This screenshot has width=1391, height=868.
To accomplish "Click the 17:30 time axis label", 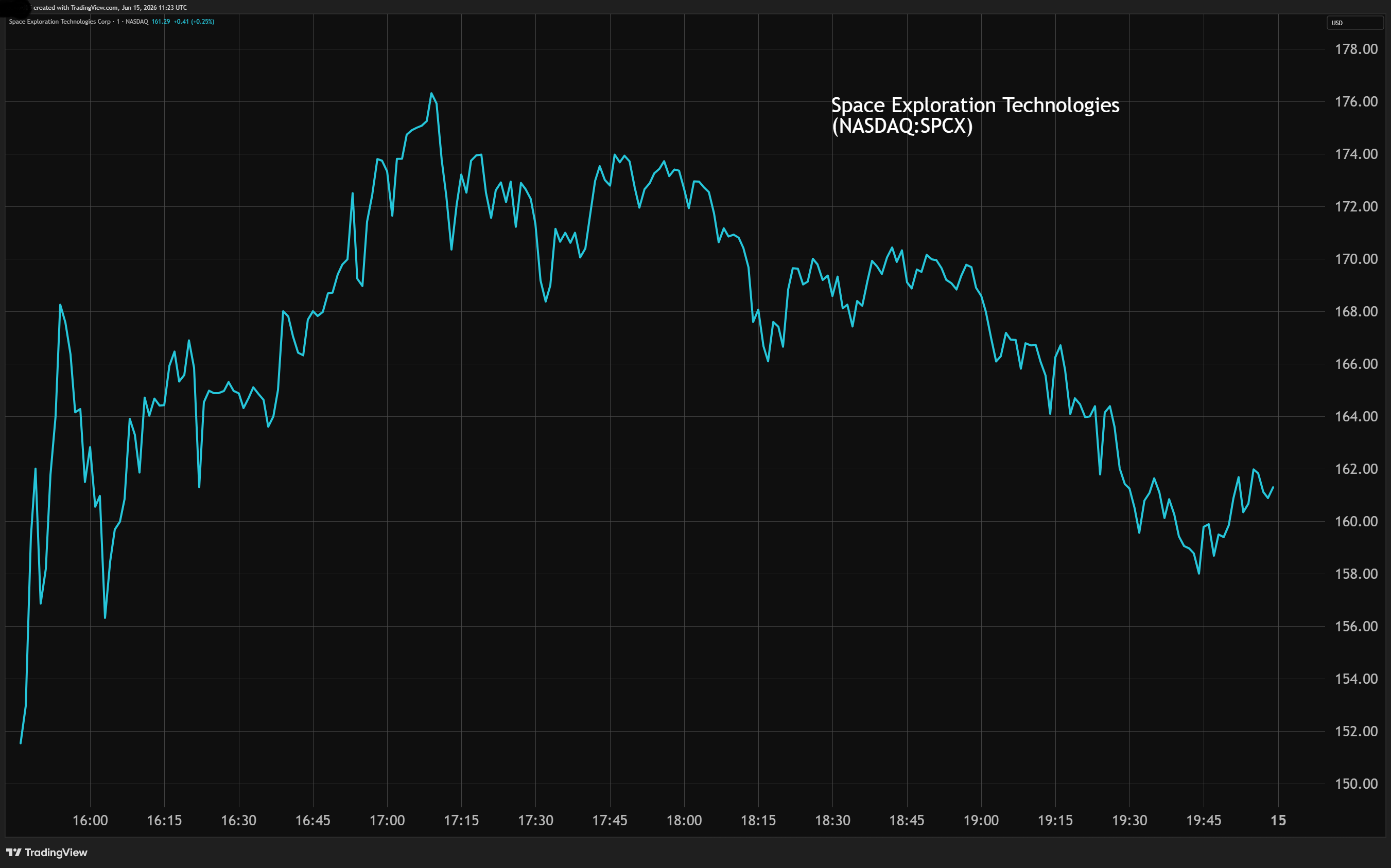I will coord(536,820).
